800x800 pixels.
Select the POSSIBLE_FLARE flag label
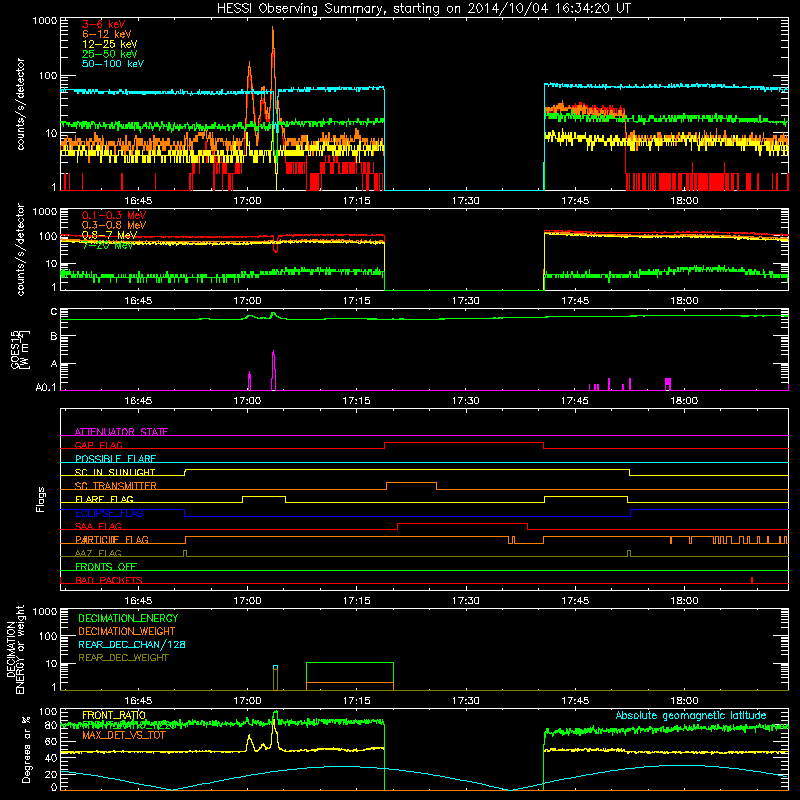[x=115, y=459]
